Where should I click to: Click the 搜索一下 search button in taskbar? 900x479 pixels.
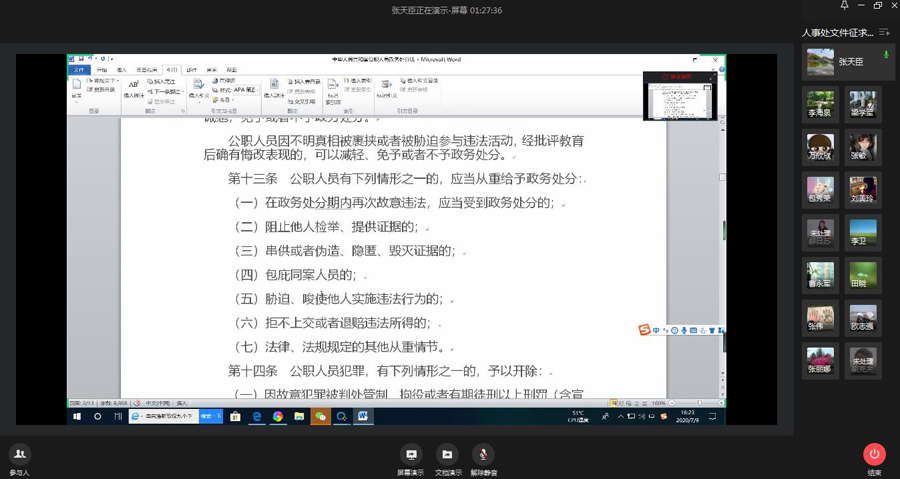click(x=212, y=416)
